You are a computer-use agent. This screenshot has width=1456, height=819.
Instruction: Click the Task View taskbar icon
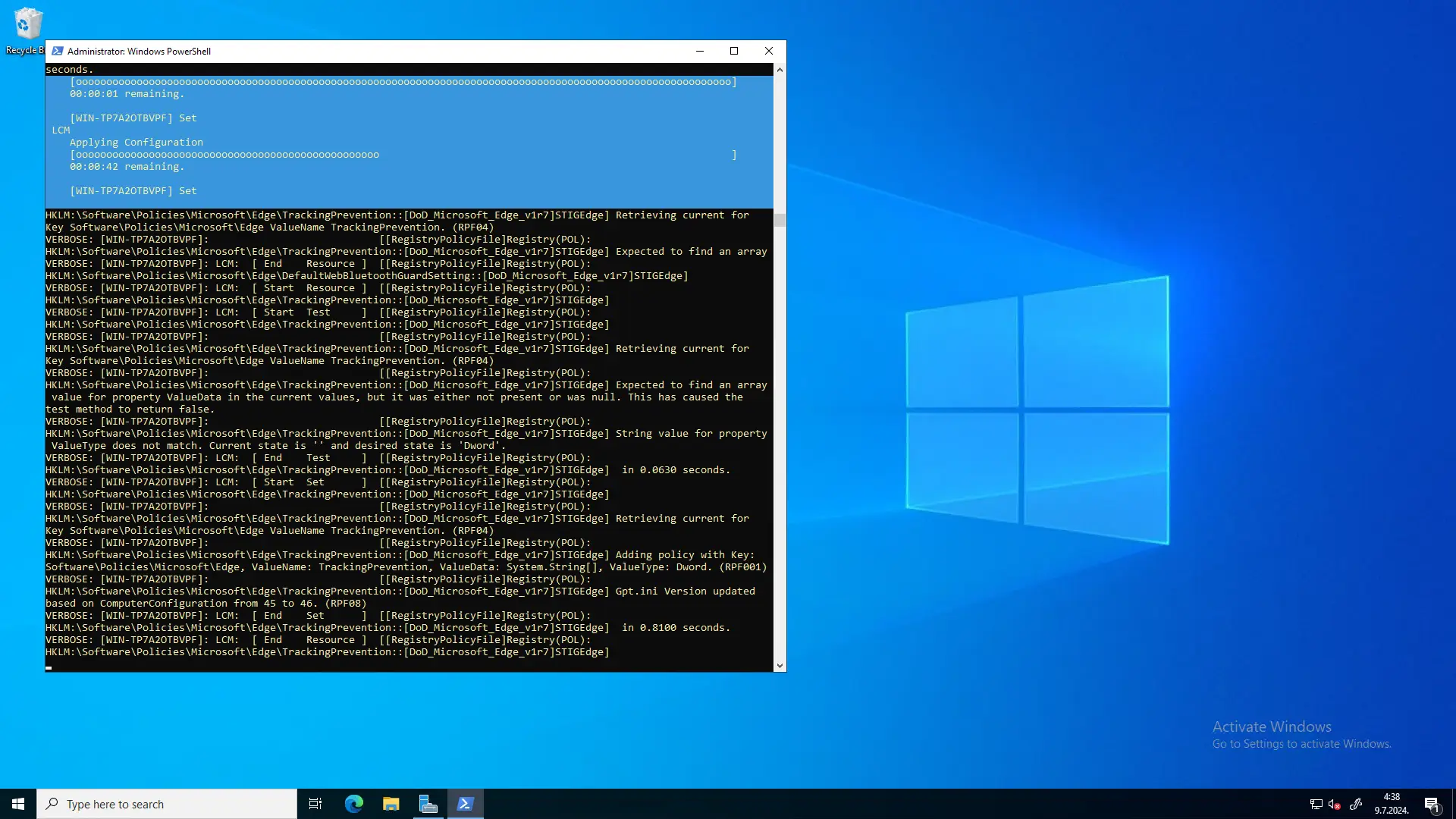coord(315,804)
